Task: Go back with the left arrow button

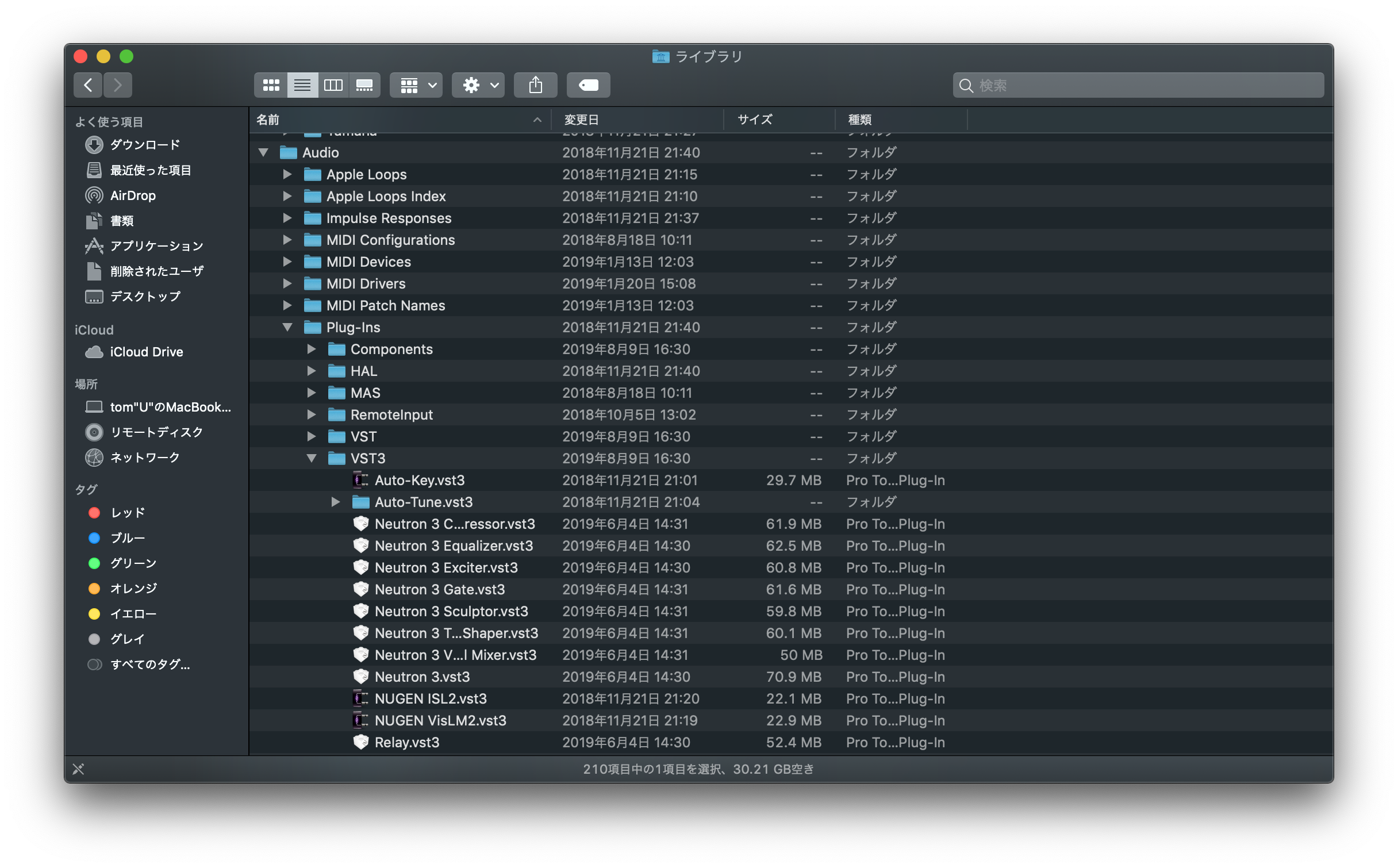Action: pos(88,85)
